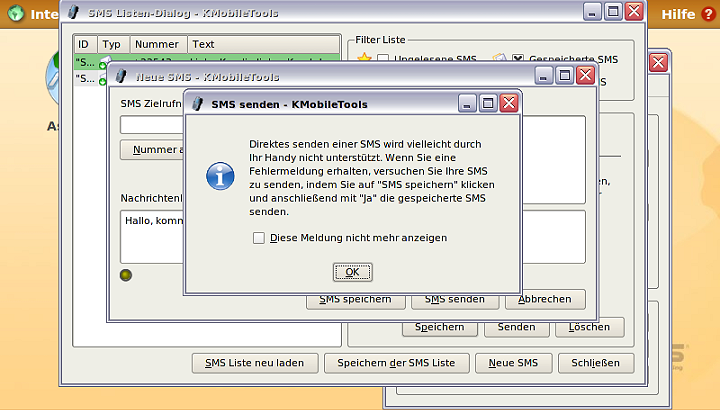This screenshot has height=410, width=720.
Task: Focus the SMS Zielrufnummer input field
Action: (x=152, y=125)
